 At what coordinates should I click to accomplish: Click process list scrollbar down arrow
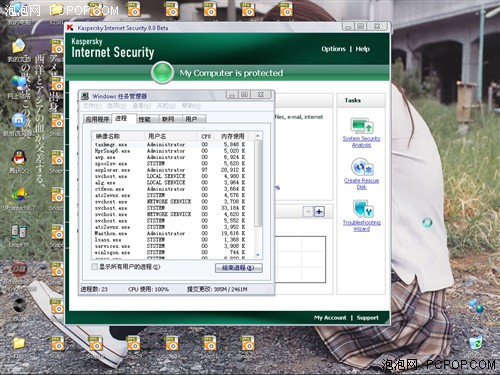coord(257,255)
